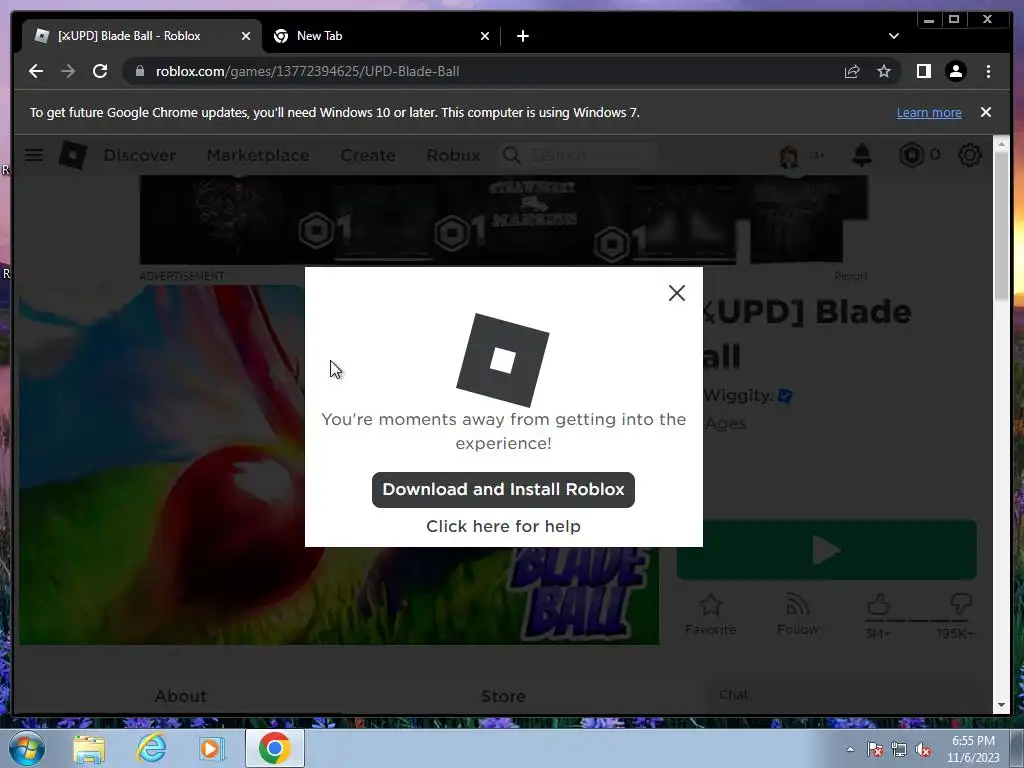Screen dimensions: 1024x768
Task: Open the Windows Start menu
Action: (x=27, y=748)
